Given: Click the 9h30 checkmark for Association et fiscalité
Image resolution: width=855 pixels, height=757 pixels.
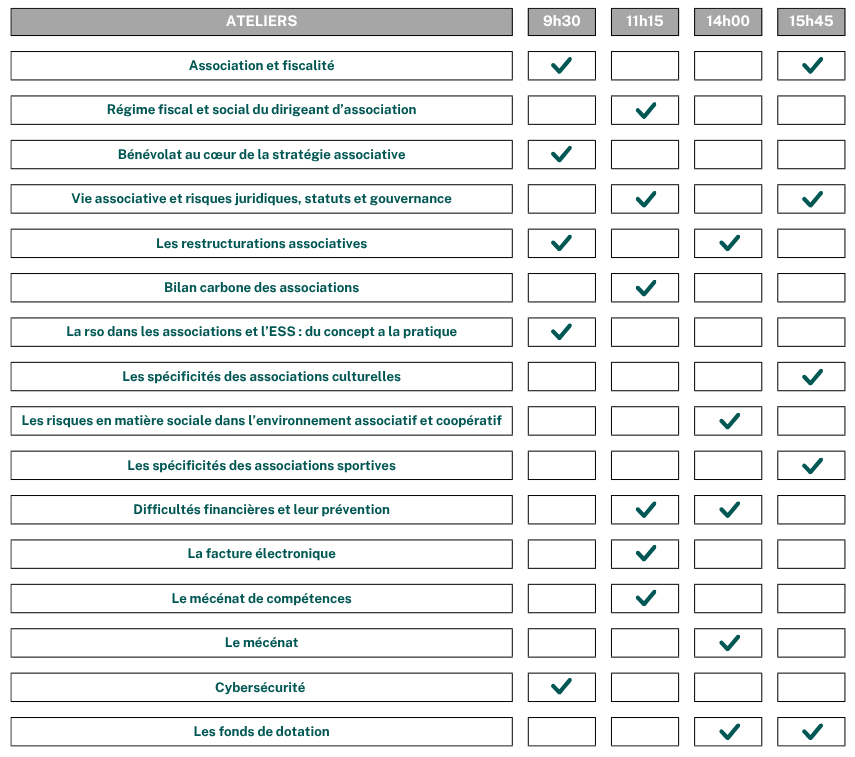Looking at the screenshot, I should coord(561,66).
